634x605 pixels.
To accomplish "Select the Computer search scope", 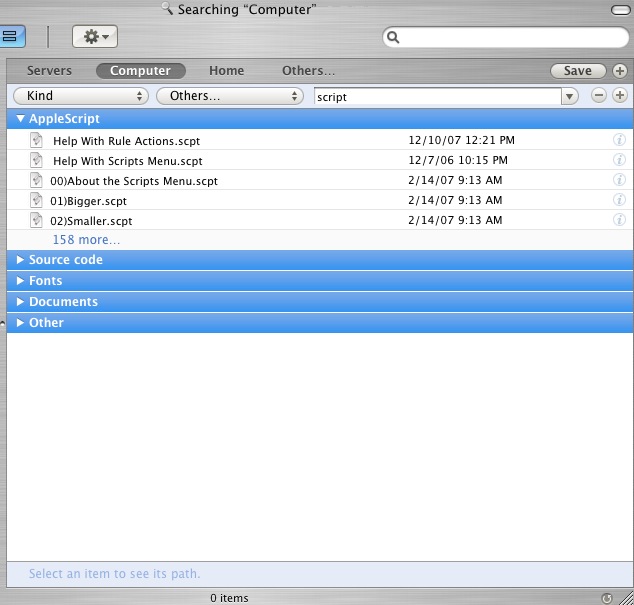I will (x=141, y=70).
